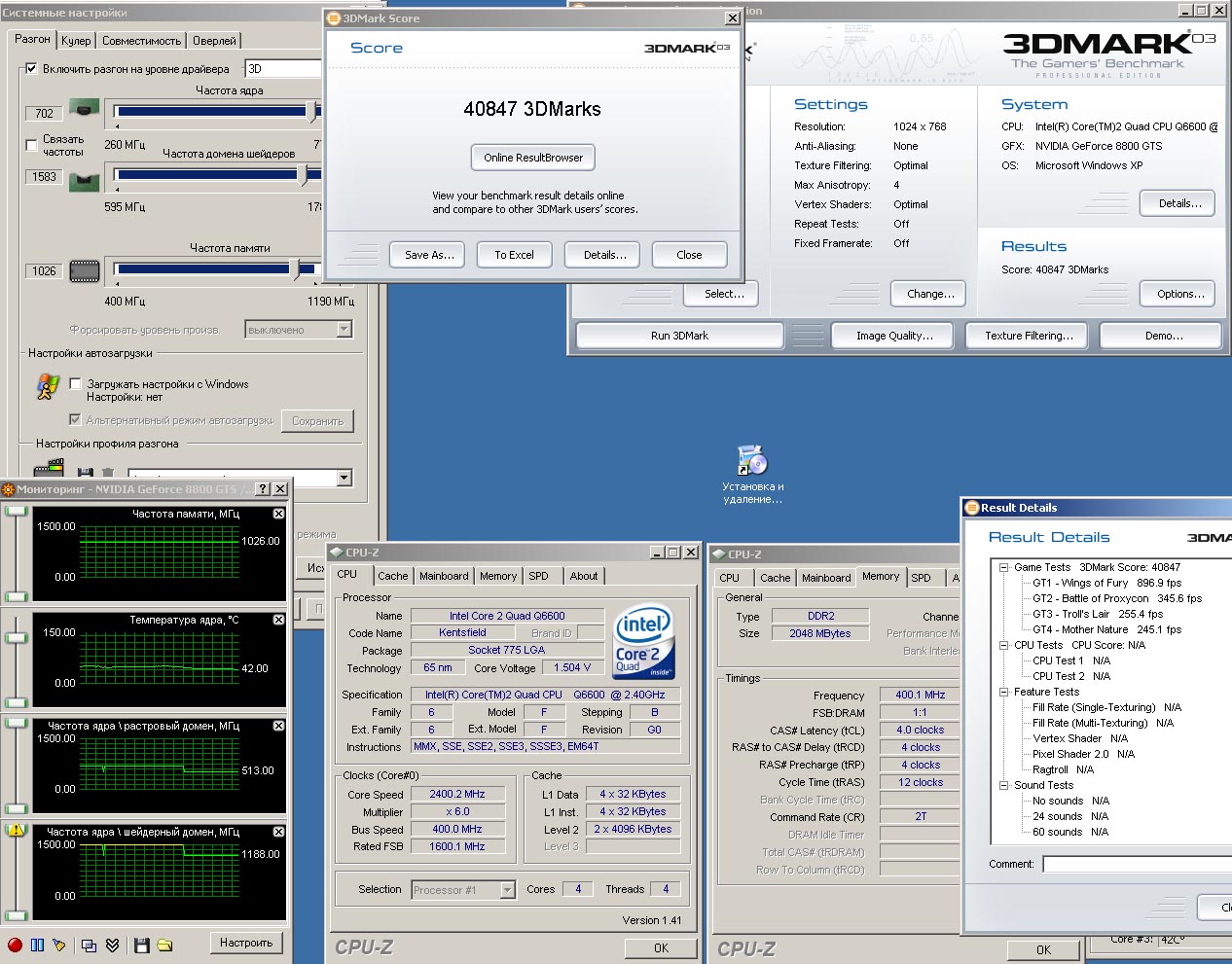Viewport: 1232px width, 964px height.
Task: Click the warning icon on shader graph
Action: (x=16, y=831)
